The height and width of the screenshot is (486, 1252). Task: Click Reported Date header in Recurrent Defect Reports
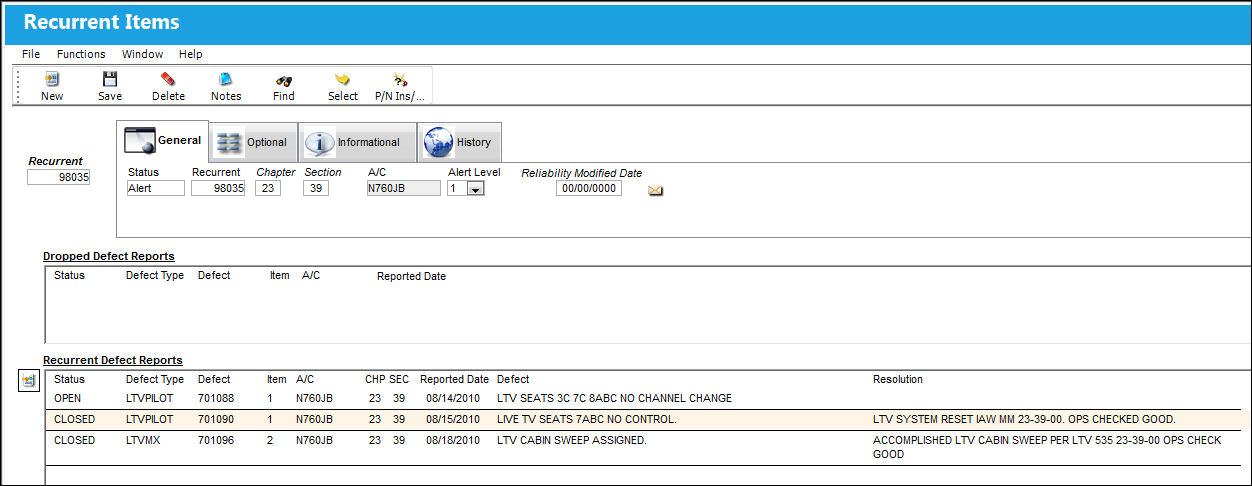[x=454, y=379]
